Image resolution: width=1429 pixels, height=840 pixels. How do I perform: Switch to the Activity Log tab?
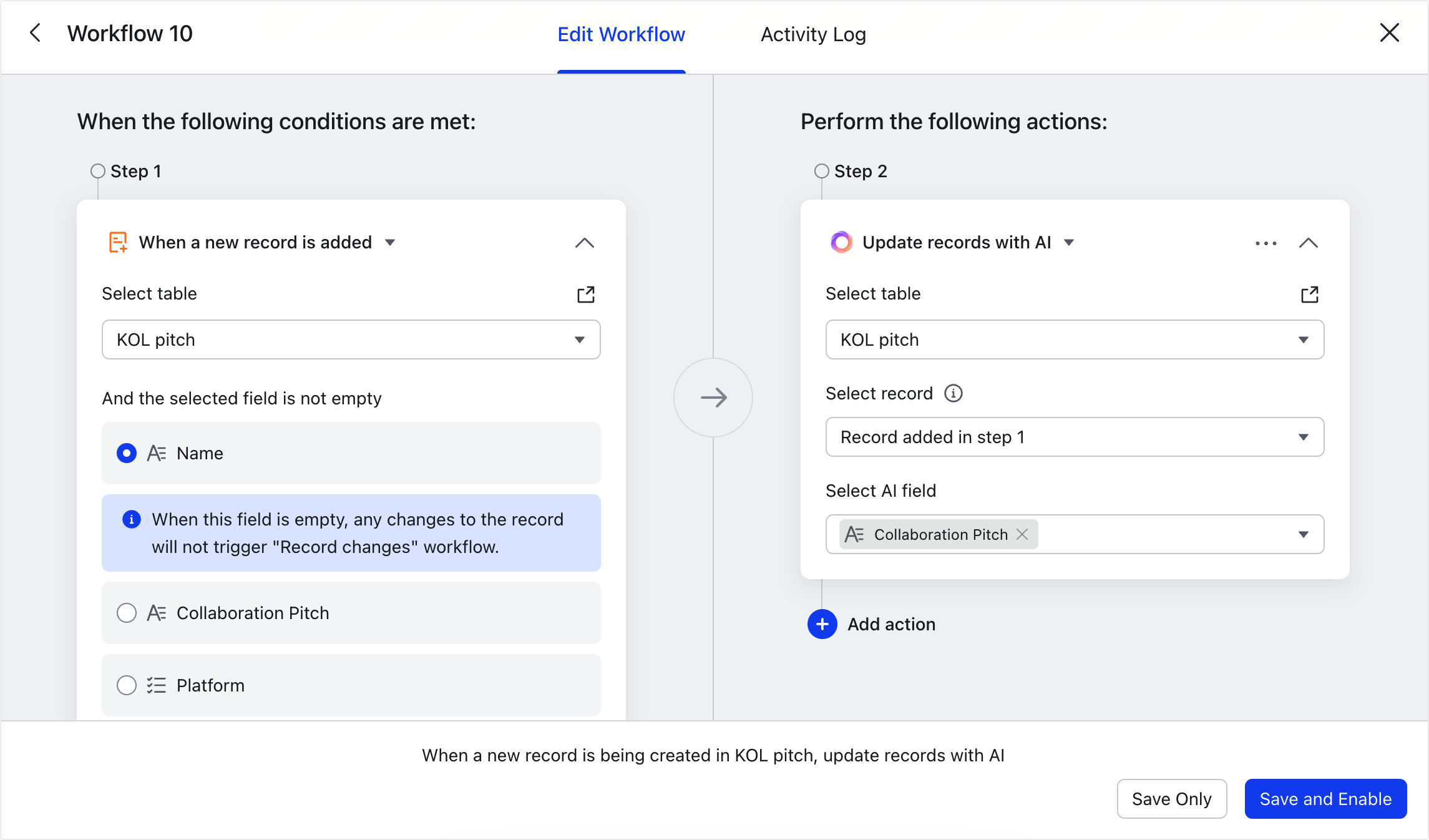pyautogui.click(x=812, y=34)
